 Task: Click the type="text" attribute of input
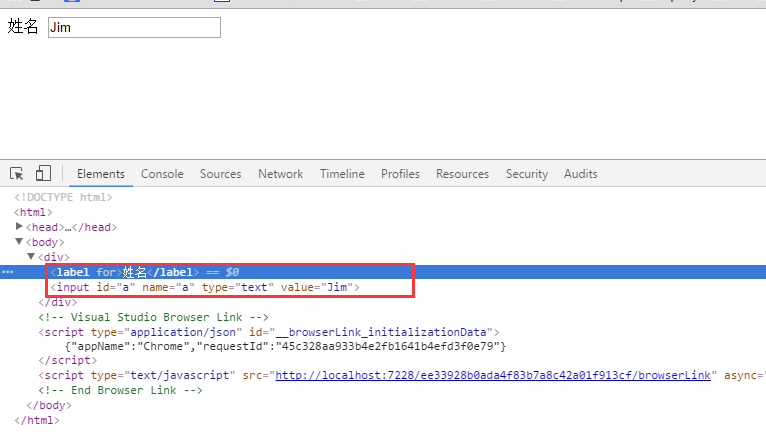(238, 287)
